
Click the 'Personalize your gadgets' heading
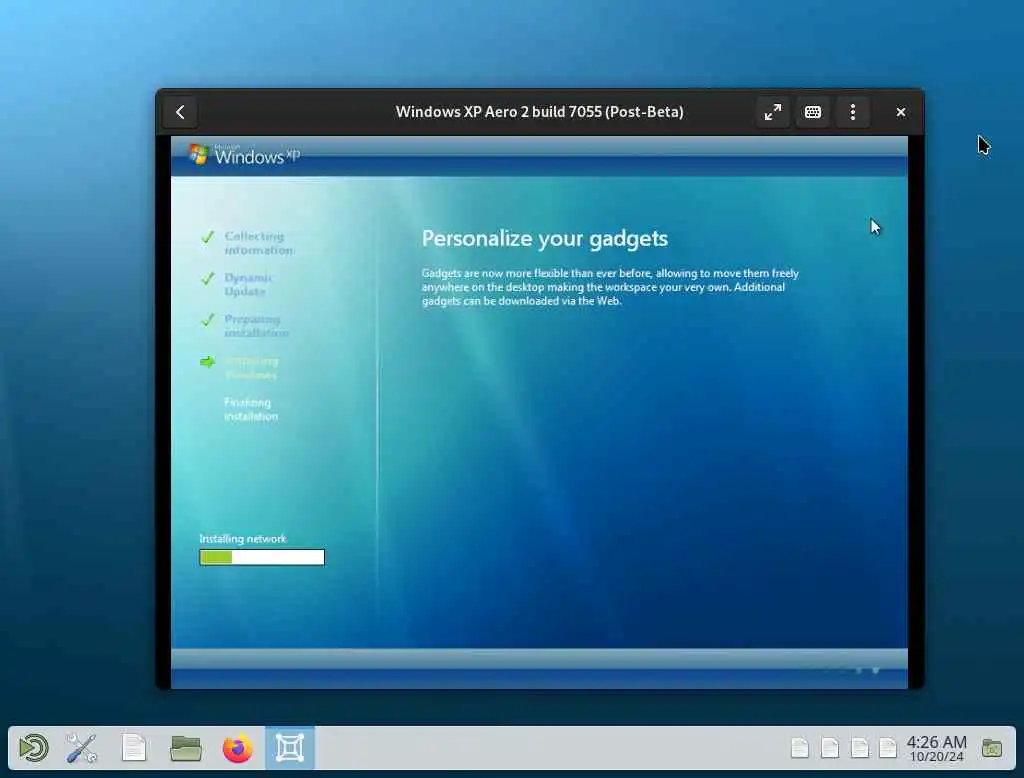(545, 238)
